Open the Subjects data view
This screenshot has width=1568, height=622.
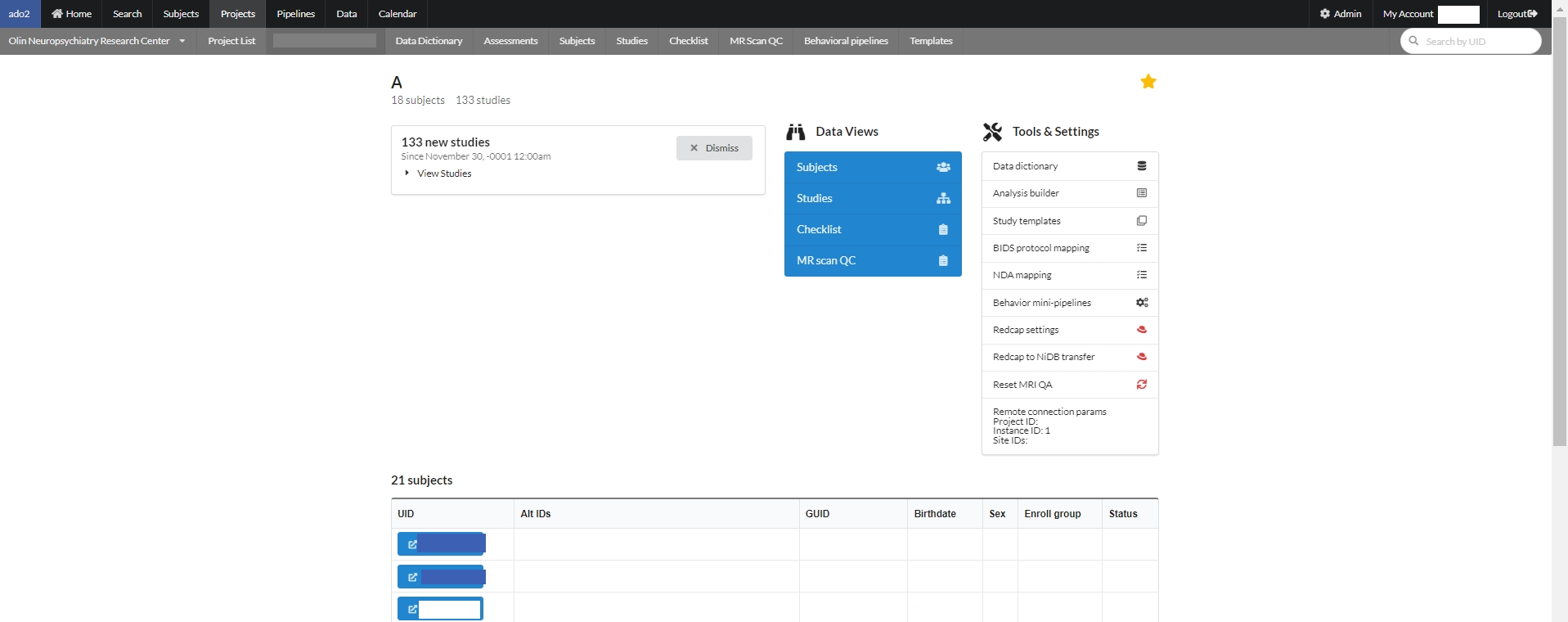pyautogui.click(x=872, y=167)
